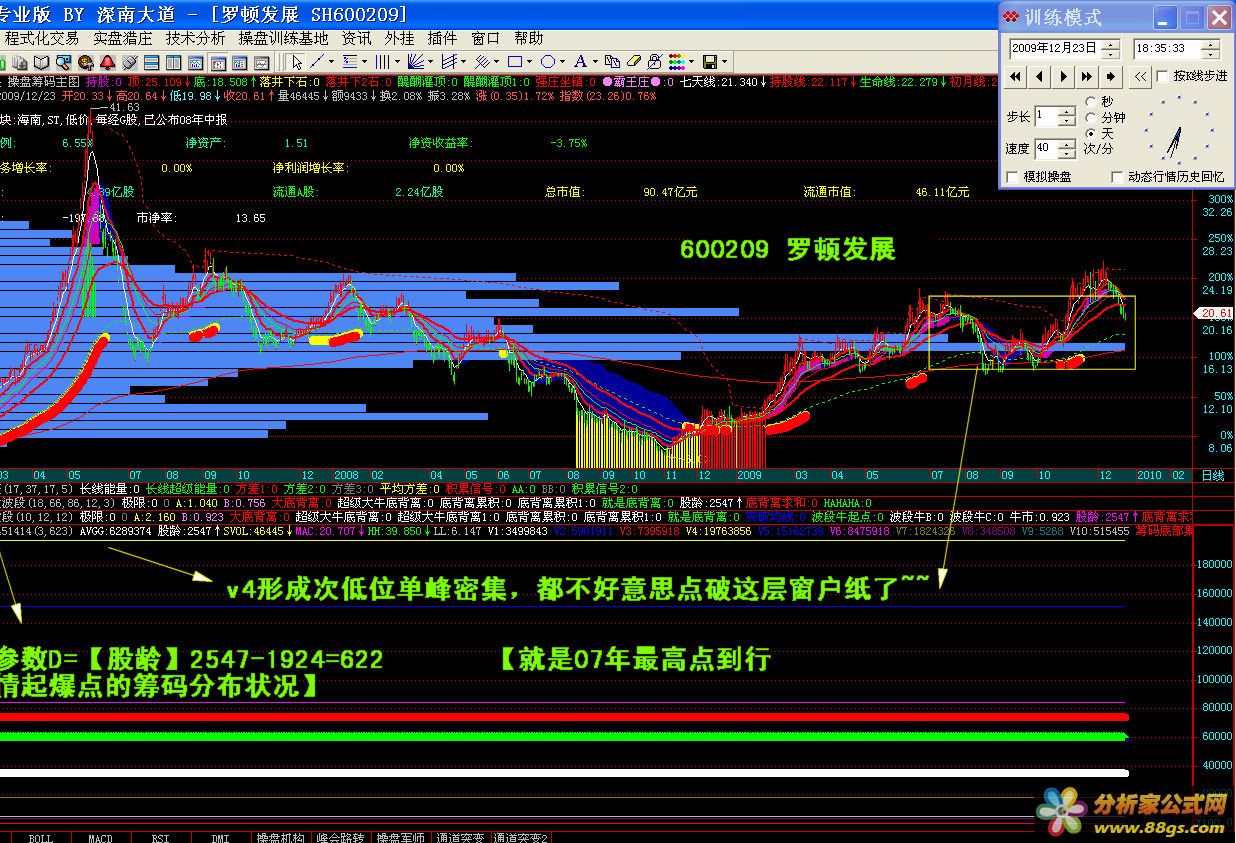Check the 模拟操盘 option
1236x843 pixels.
1014,177
